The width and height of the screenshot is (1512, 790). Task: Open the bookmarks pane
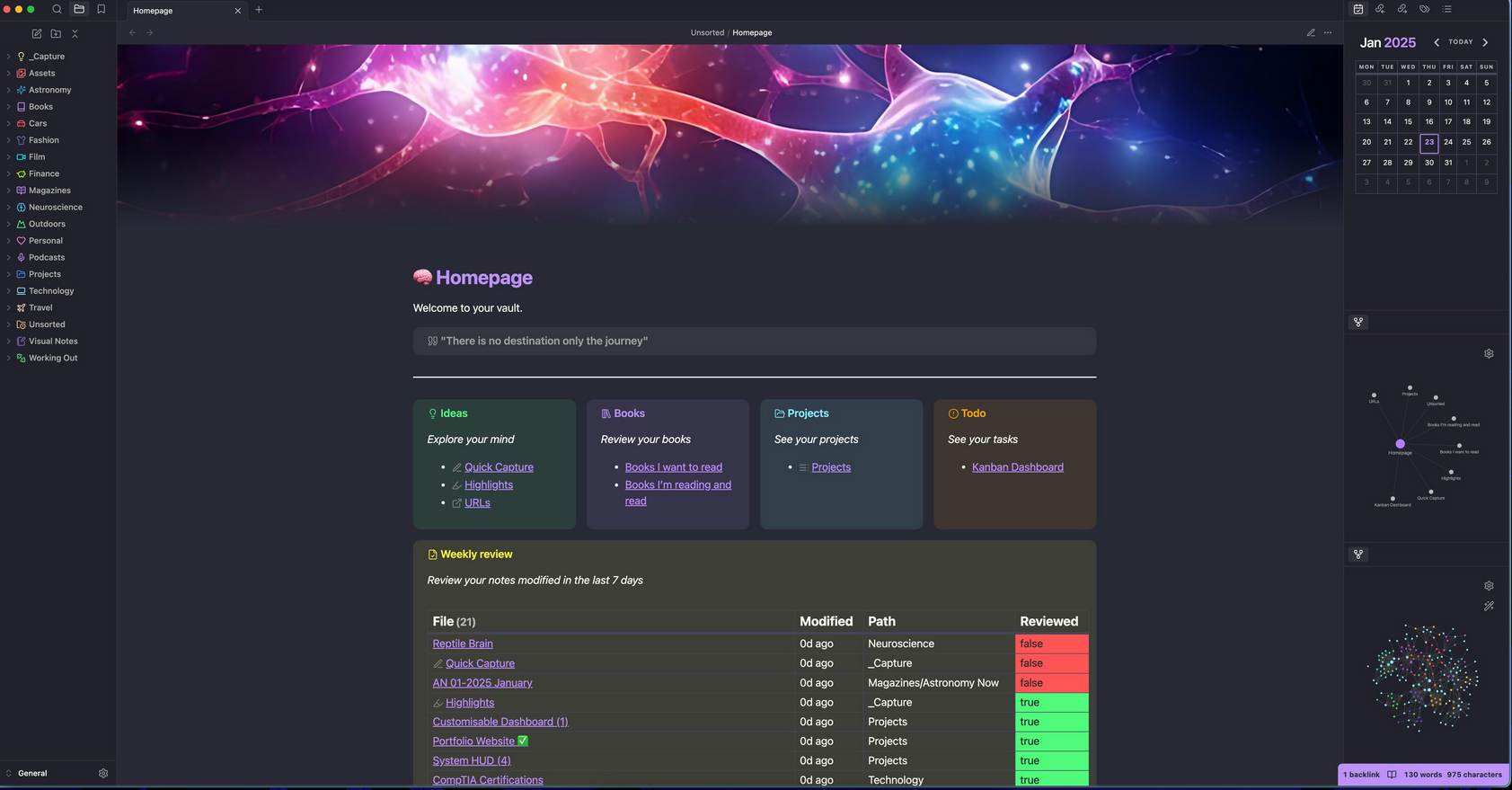(x=101, y=10)
